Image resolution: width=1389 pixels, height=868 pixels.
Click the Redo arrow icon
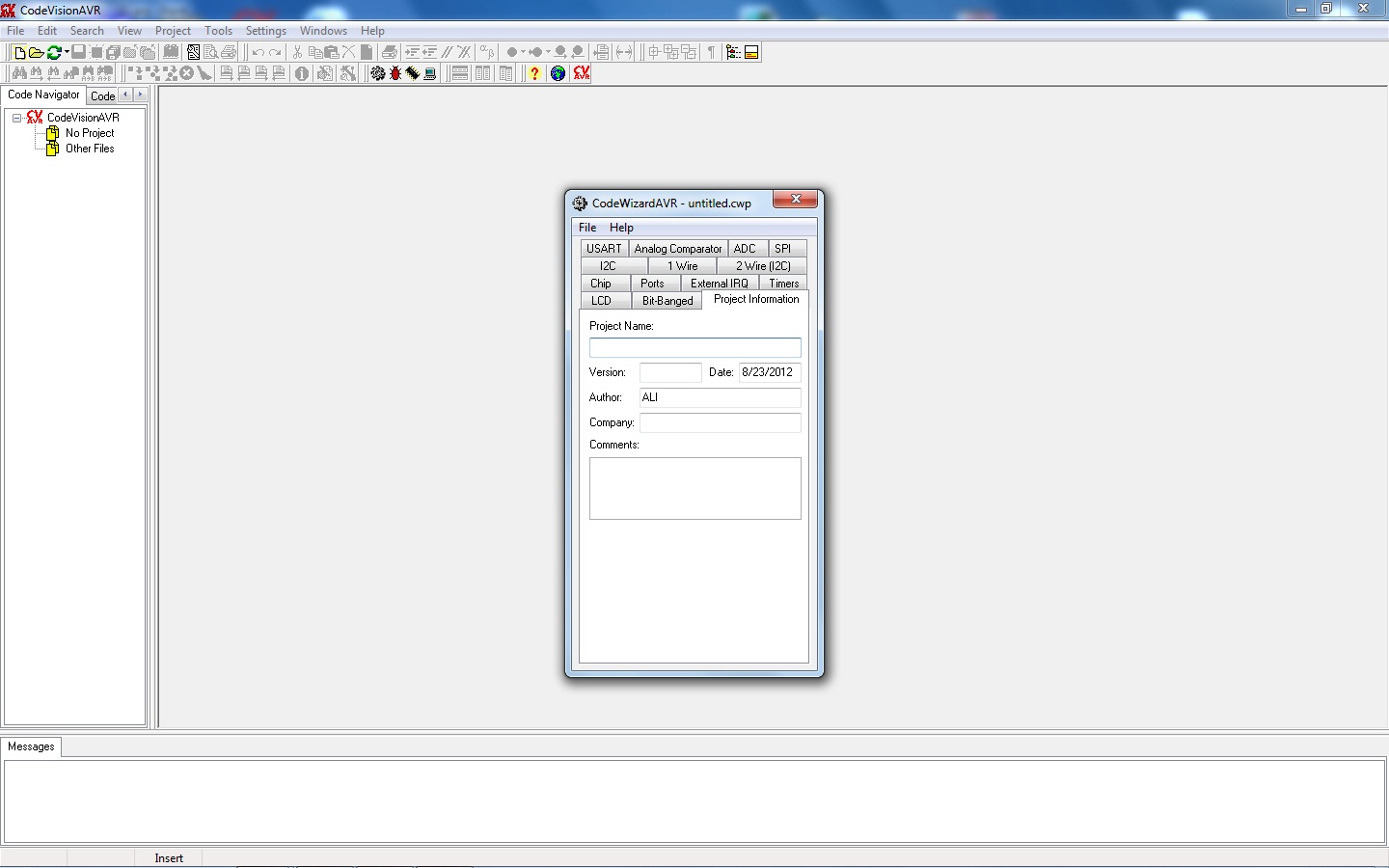pyautogui.click(x=275, y=52)
